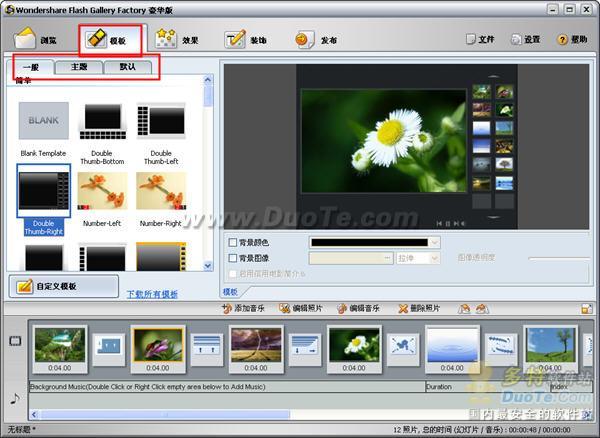Open the 效果 (Effects) section
The image size is (600, 438).
coord(177,39)
